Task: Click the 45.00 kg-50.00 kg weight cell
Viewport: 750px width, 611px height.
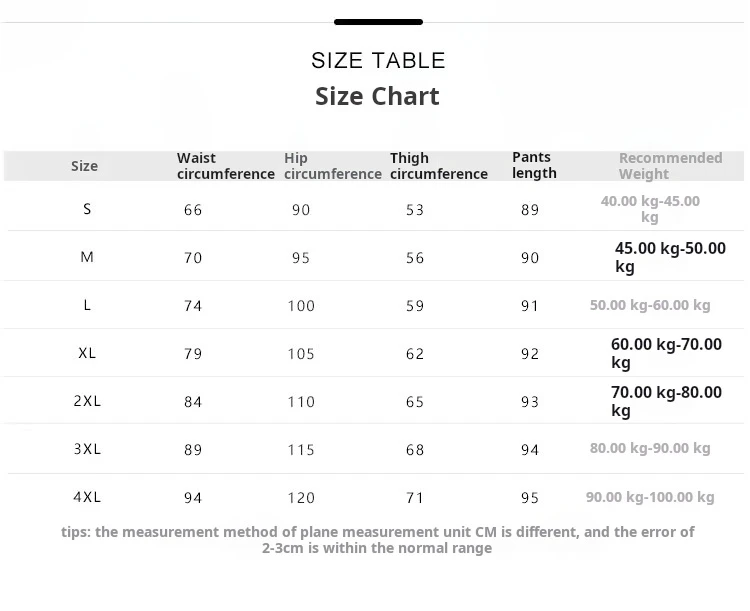Action: pyautogui.click(x=670, y=257)
